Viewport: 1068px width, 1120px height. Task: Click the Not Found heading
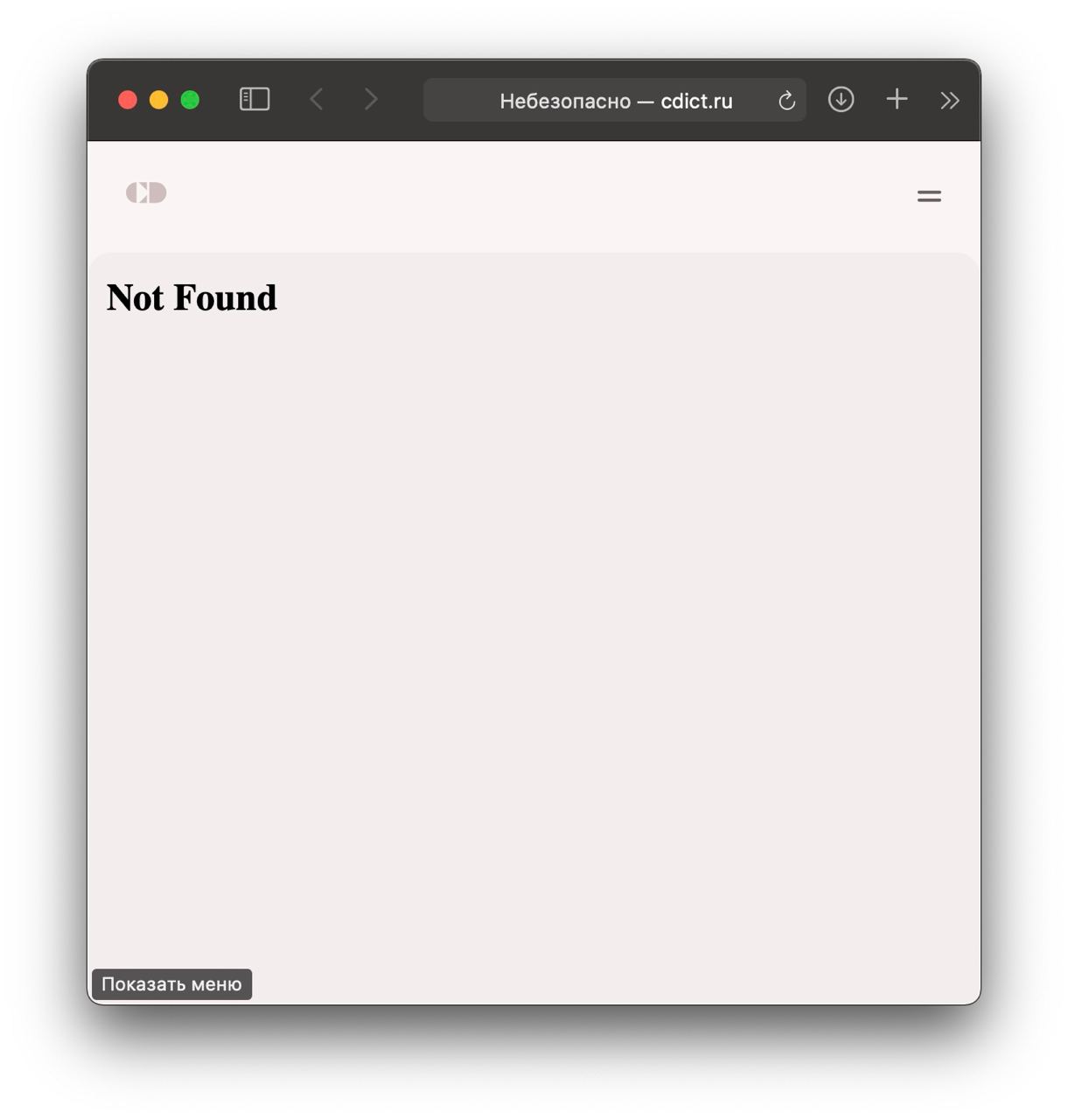click(192, 297)
